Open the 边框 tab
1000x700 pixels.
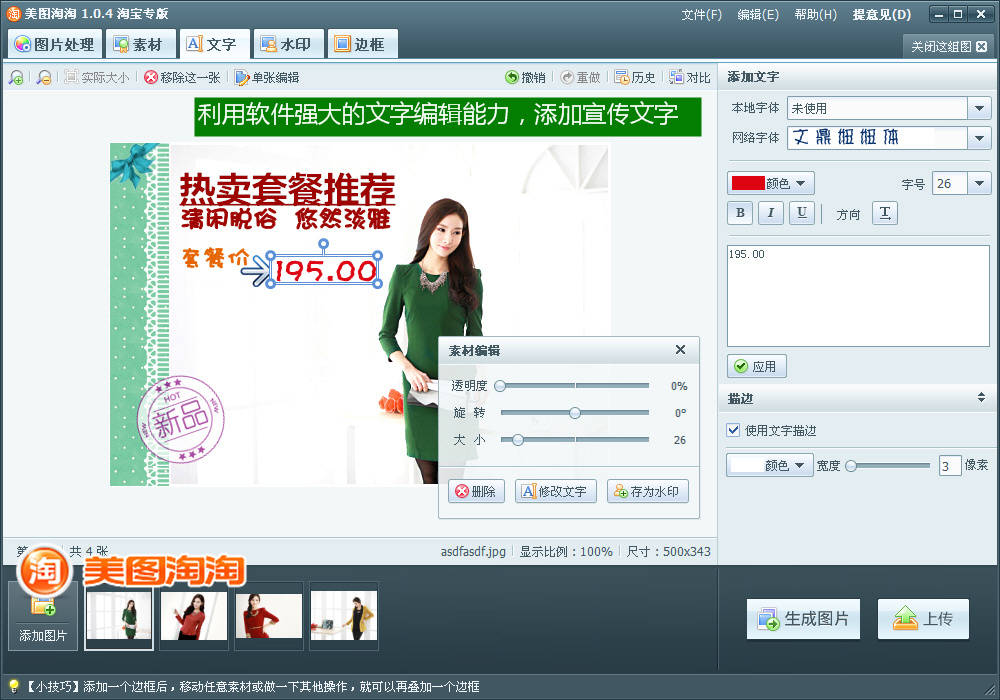point(362,44)
